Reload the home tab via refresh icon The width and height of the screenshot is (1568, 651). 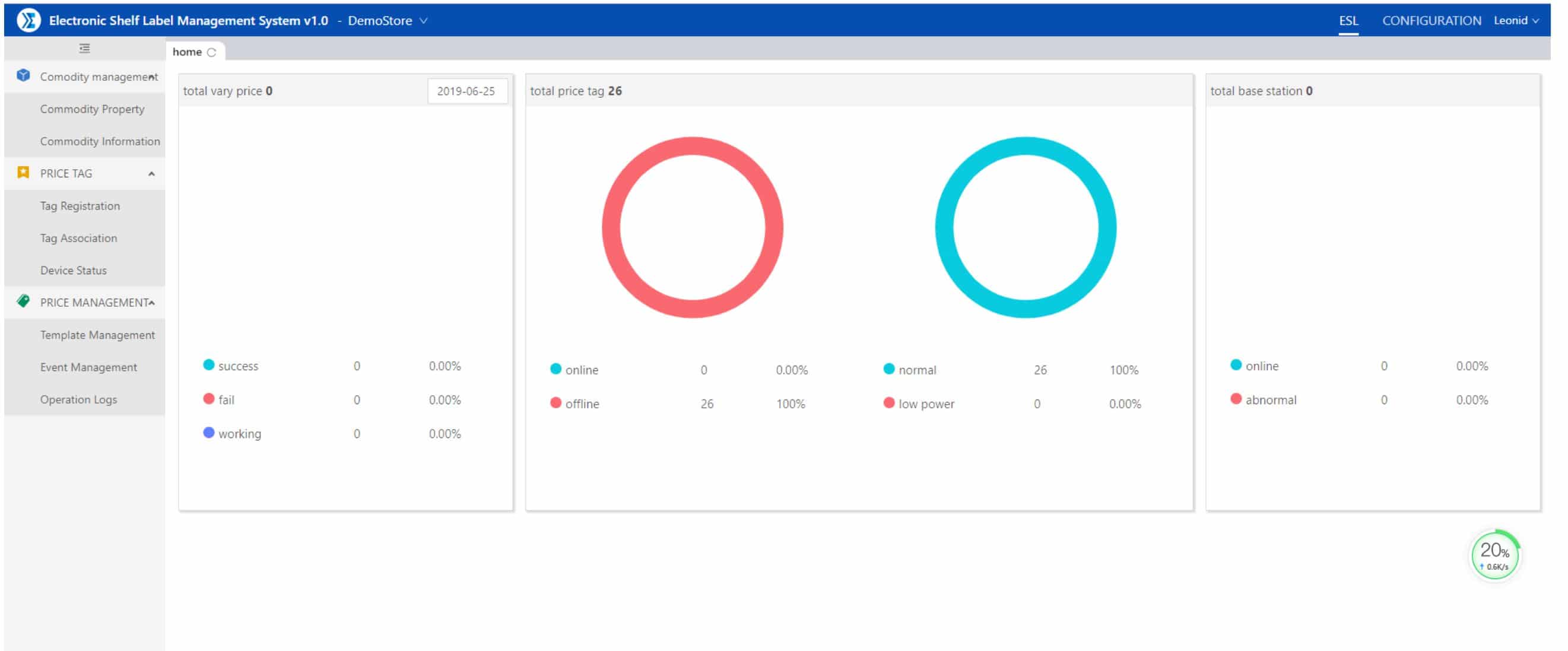212,52
